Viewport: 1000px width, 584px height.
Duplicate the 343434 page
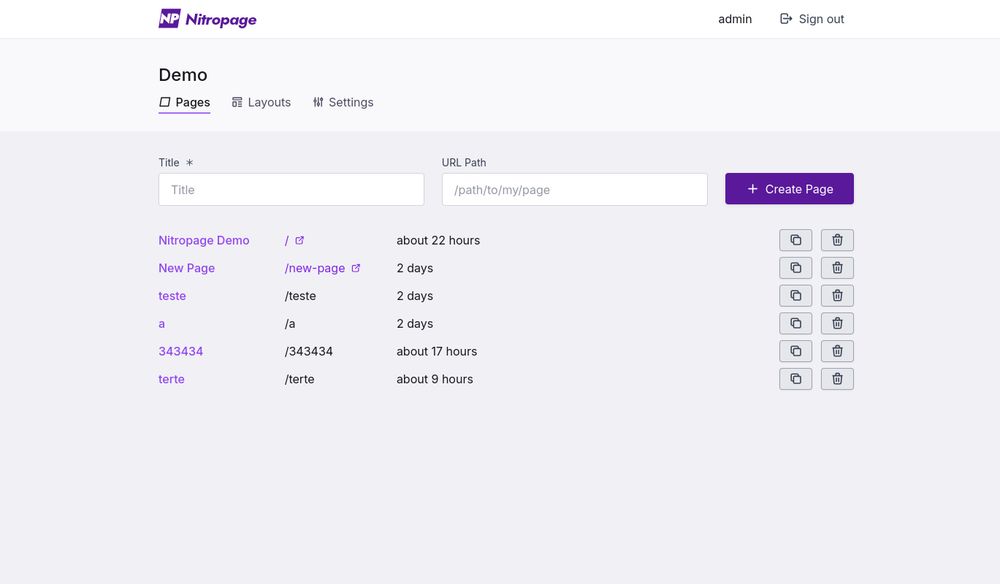tap(795, 351)
